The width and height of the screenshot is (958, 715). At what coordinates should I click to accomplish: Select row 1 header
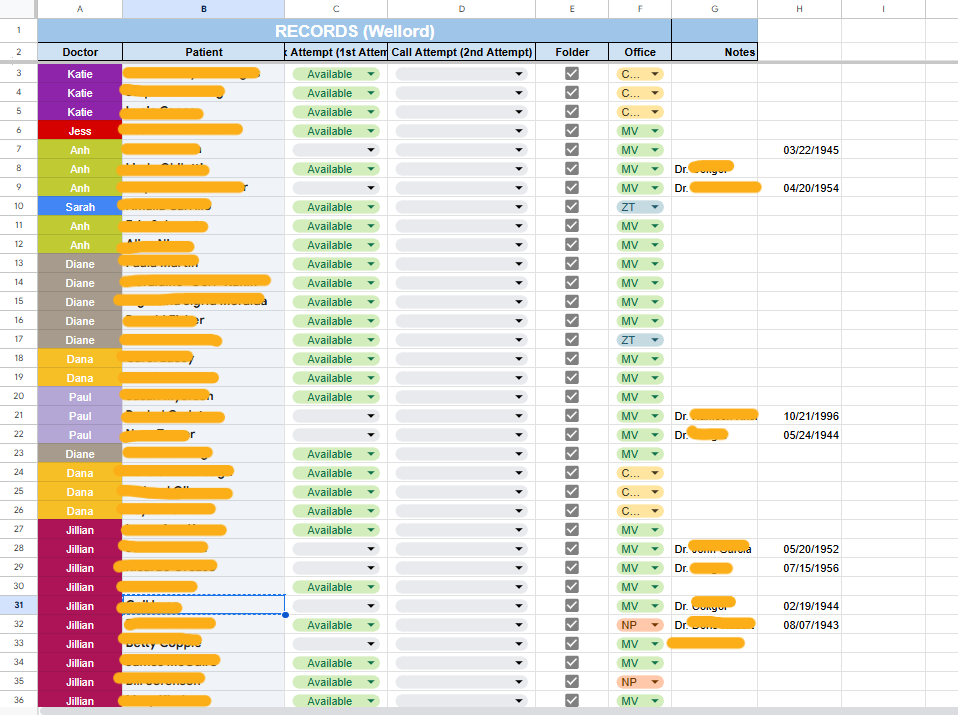18,30
